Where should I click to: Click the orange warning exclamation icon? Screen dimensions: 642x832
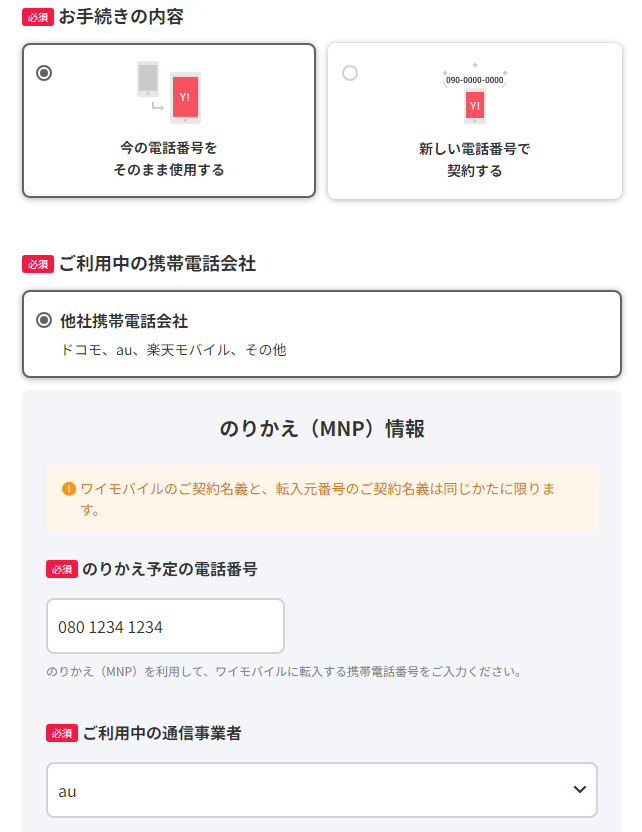pyautogui.click(x=69, y=489)
